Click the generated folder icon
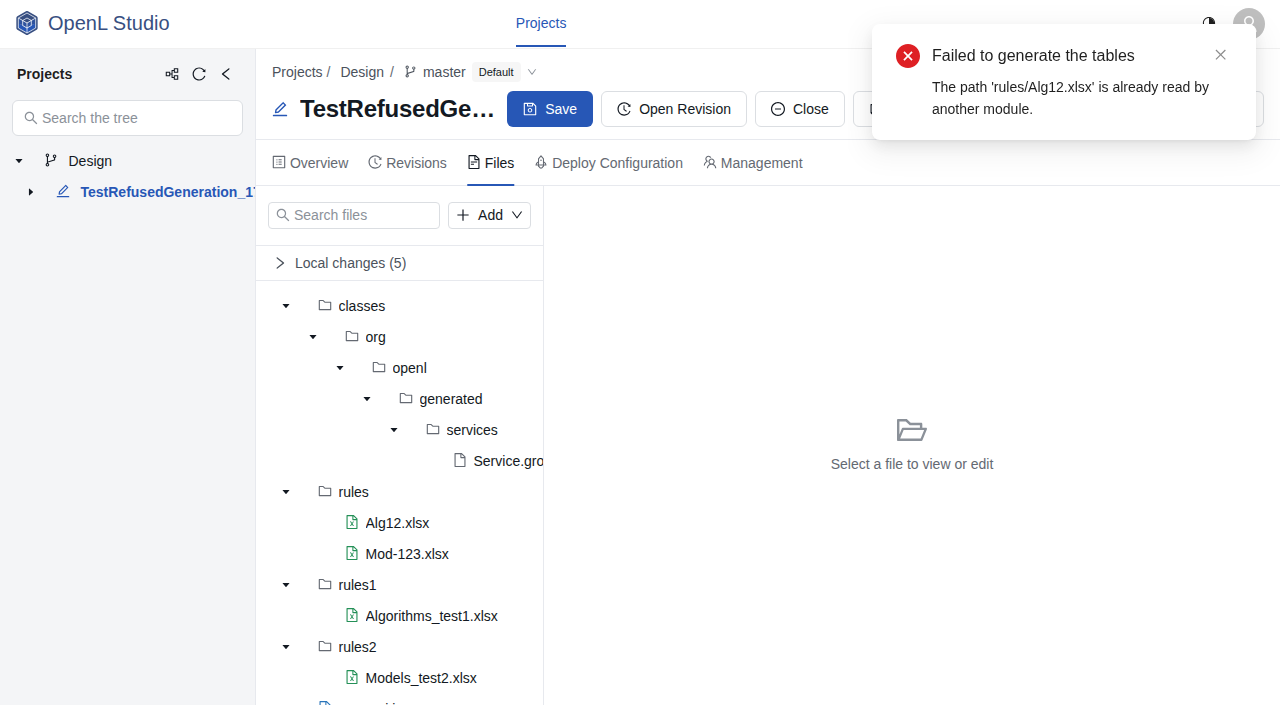1280x720 pixels. pyautogui.click(x=406, y=398)
